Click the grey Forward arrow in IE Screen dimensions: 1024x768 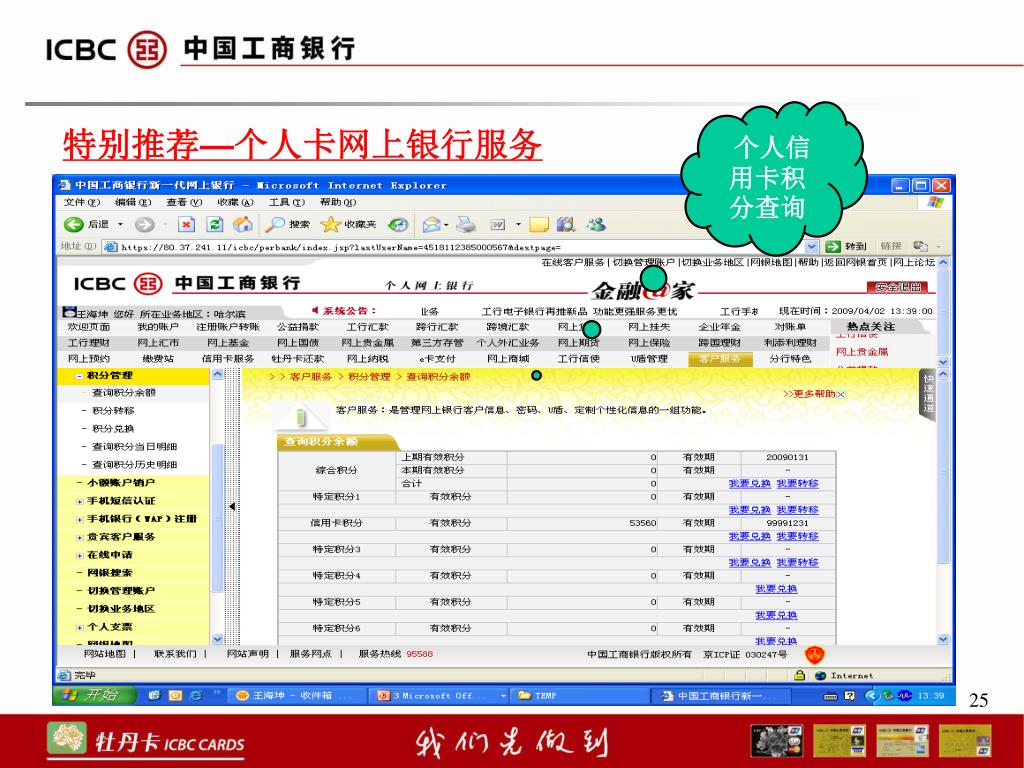pos(144,225)
